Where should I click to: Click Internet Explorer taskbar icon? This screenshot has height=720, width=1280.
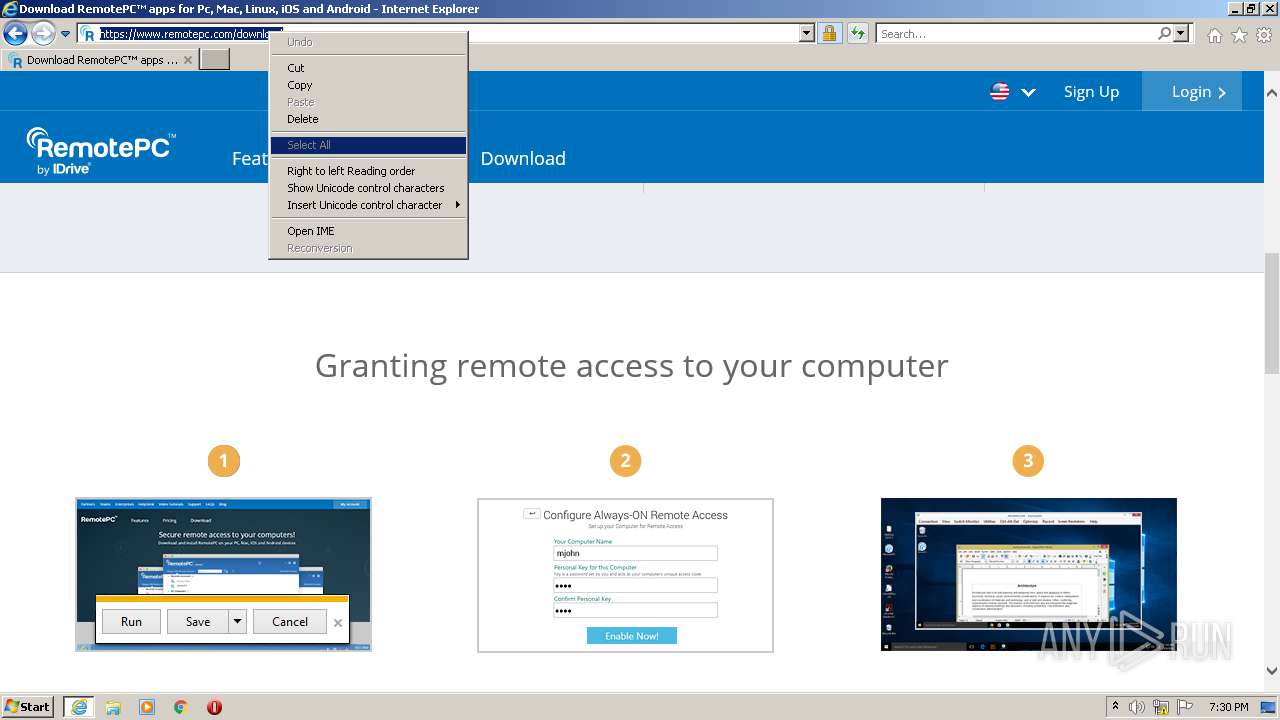tap(79, 707)
